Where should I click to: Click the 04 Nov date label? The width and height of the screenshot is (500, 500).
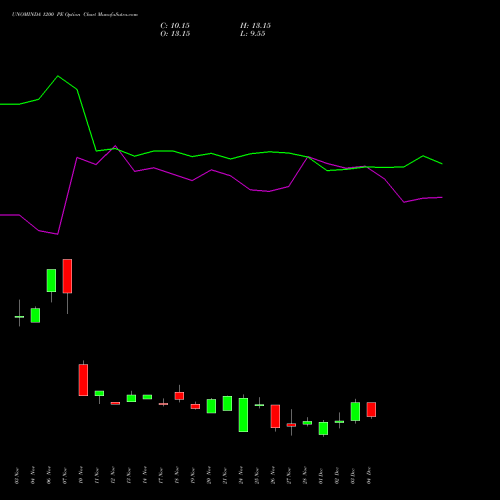pyautogui.click(x=33, y=476)
